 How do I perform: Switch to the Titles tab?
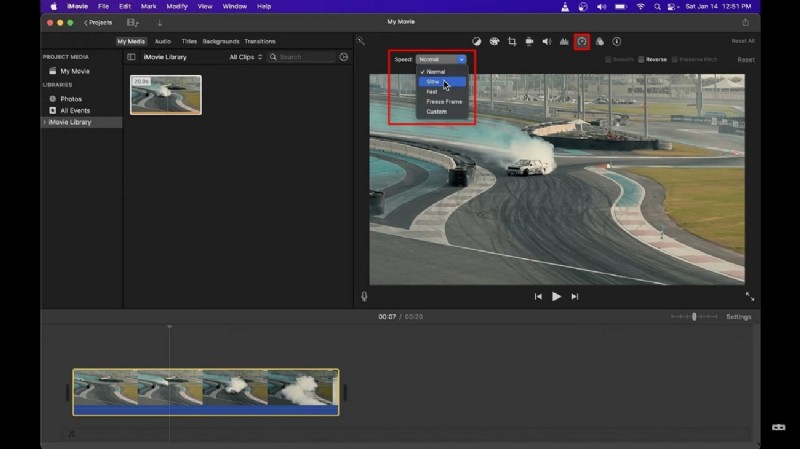point(189,41)
